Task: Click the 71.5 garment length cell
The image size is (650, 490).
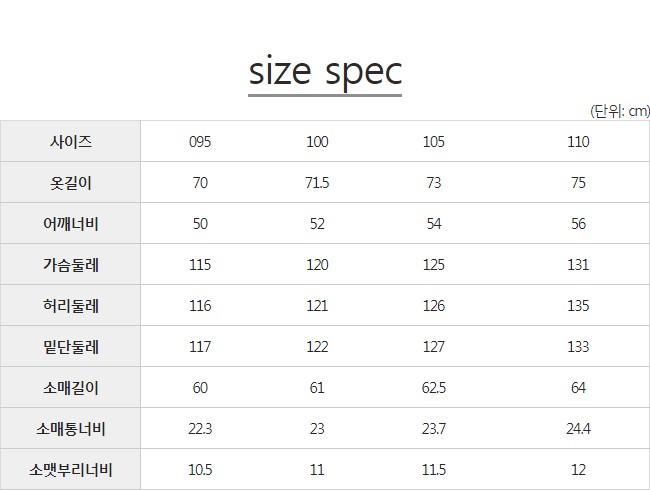Action: (317, 183)
